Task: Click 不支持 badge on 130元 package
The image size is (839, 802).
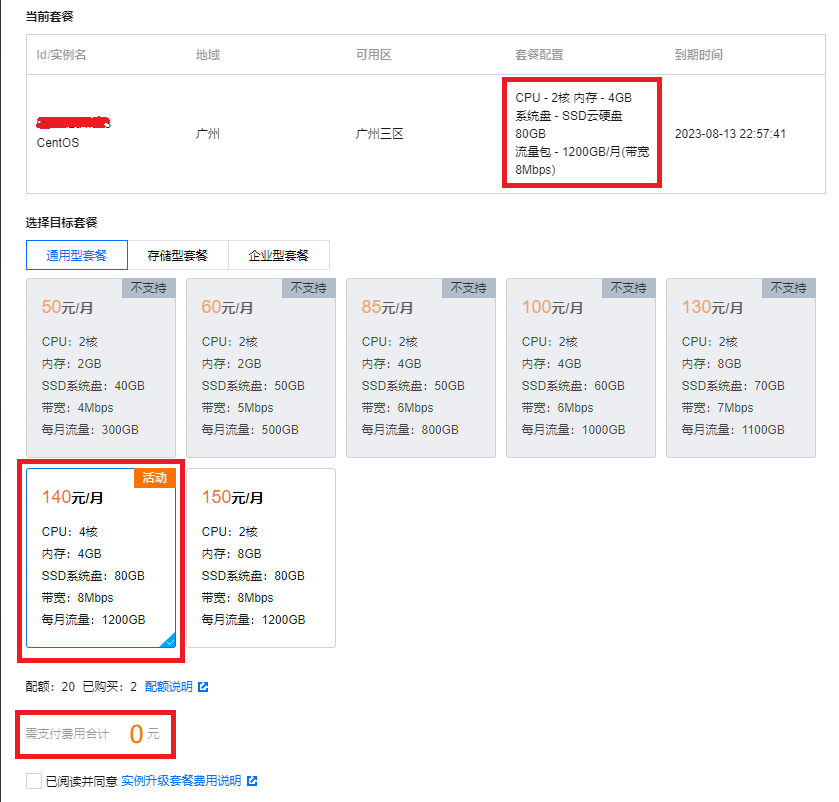Action: pos(789,288)
